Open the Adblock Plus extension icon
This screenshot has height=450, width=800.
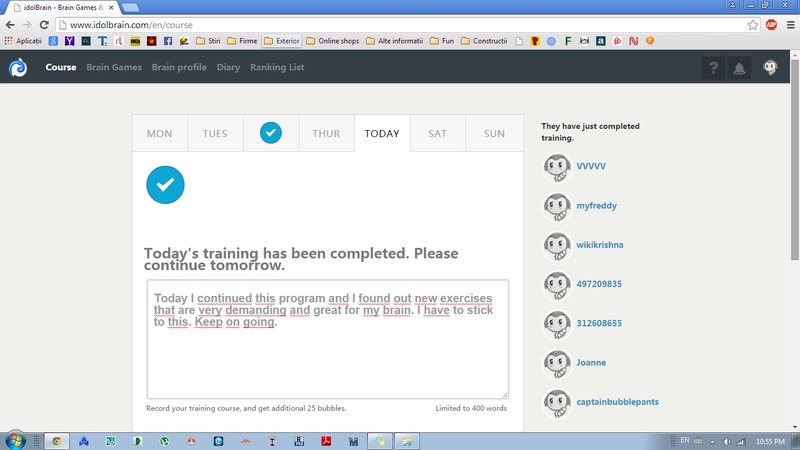(x=771, y=24)
